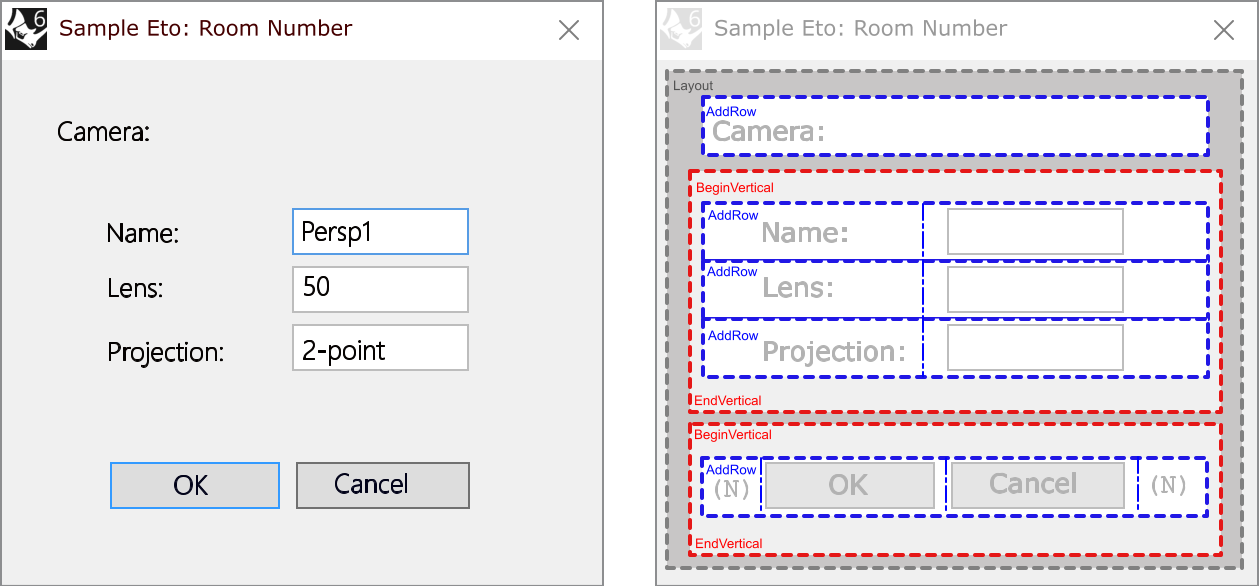Click the greyed OK button in the layout diagram
Viewport: 1259px width, 586px height.
pyautogui.click(x=848, y=485)
